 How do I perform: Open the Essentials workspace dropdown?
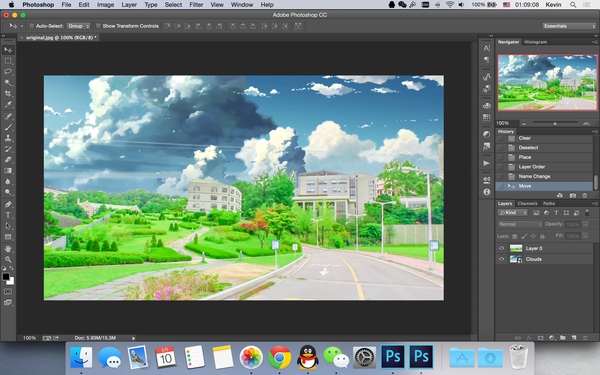[x=569, y=26]
